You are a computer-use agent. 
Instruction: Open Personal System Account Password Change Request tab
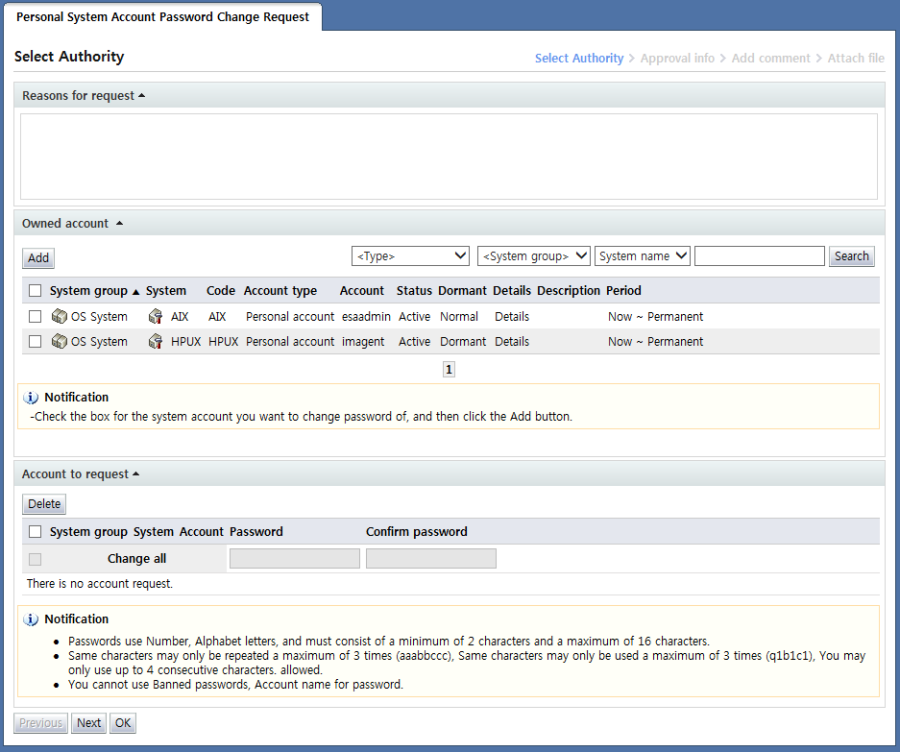163,17
